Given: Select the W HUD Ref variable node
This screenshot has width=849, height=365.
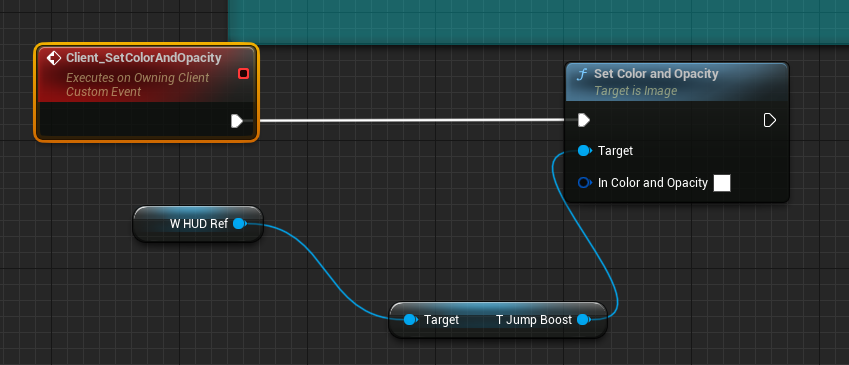Looking at the screenshot, I should point(198,224).
